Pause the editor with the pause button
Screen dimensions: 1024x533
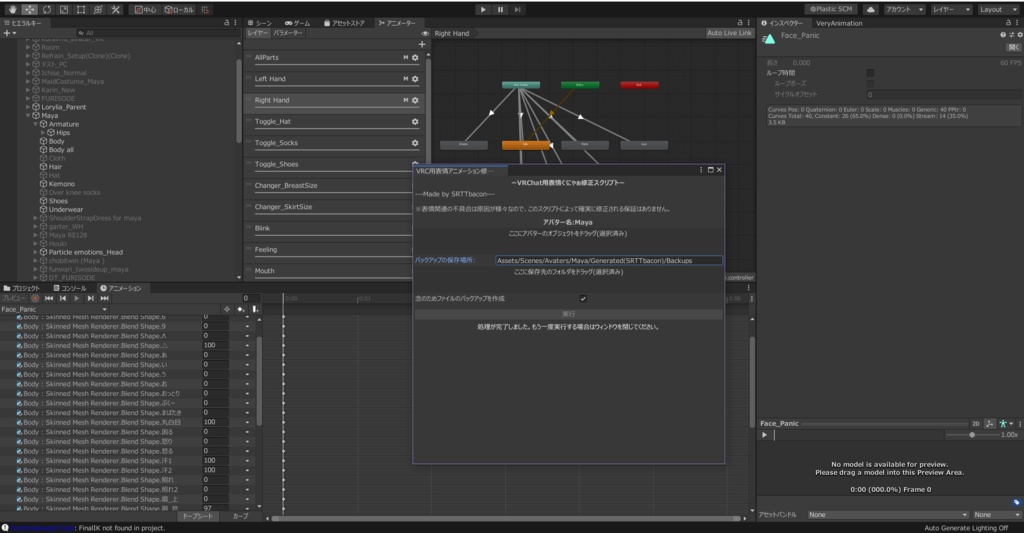coord(500,10)
